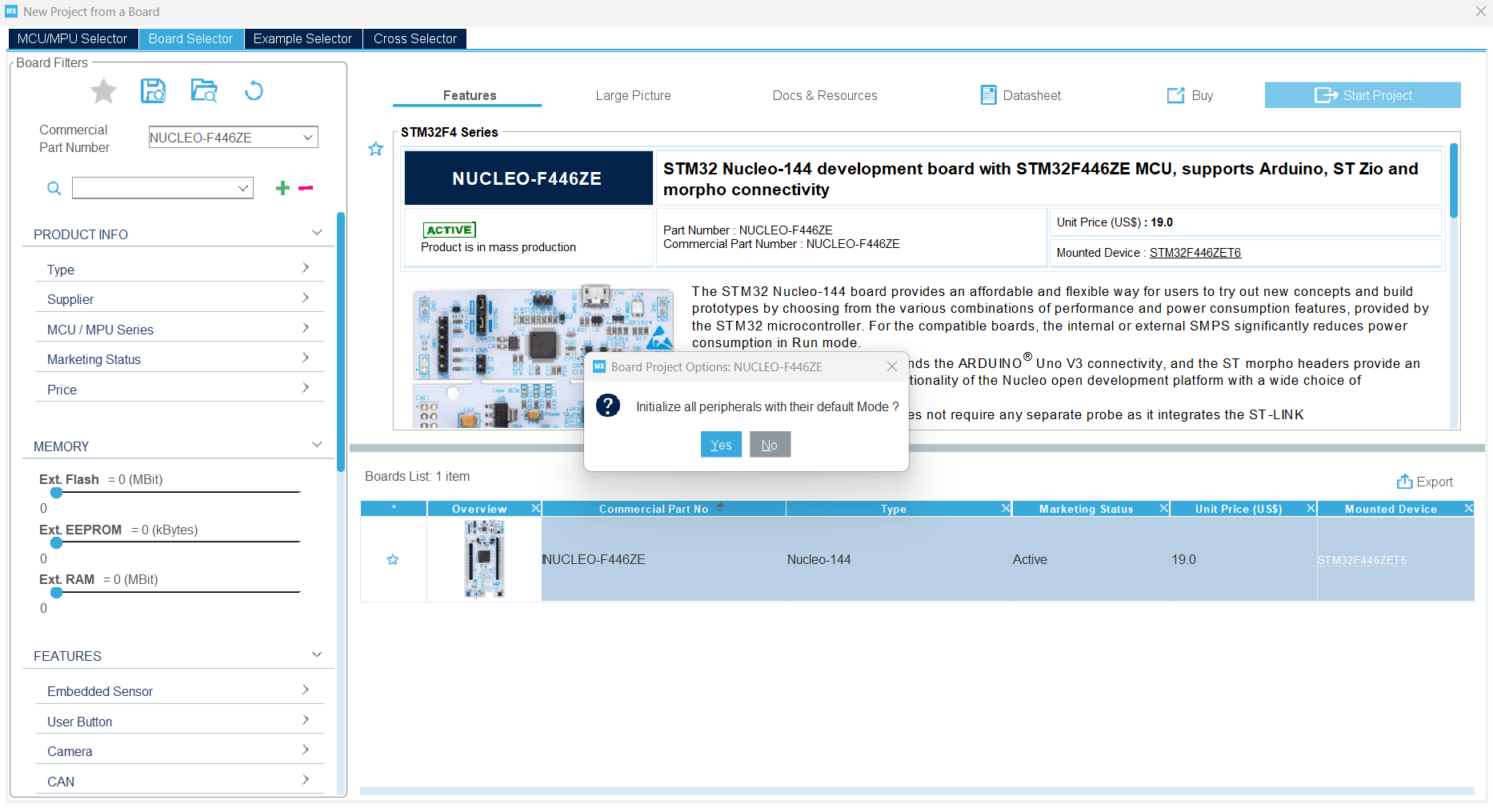Open the Datasheet document icon
The image size is (1493, 812).
click(988, 95)
